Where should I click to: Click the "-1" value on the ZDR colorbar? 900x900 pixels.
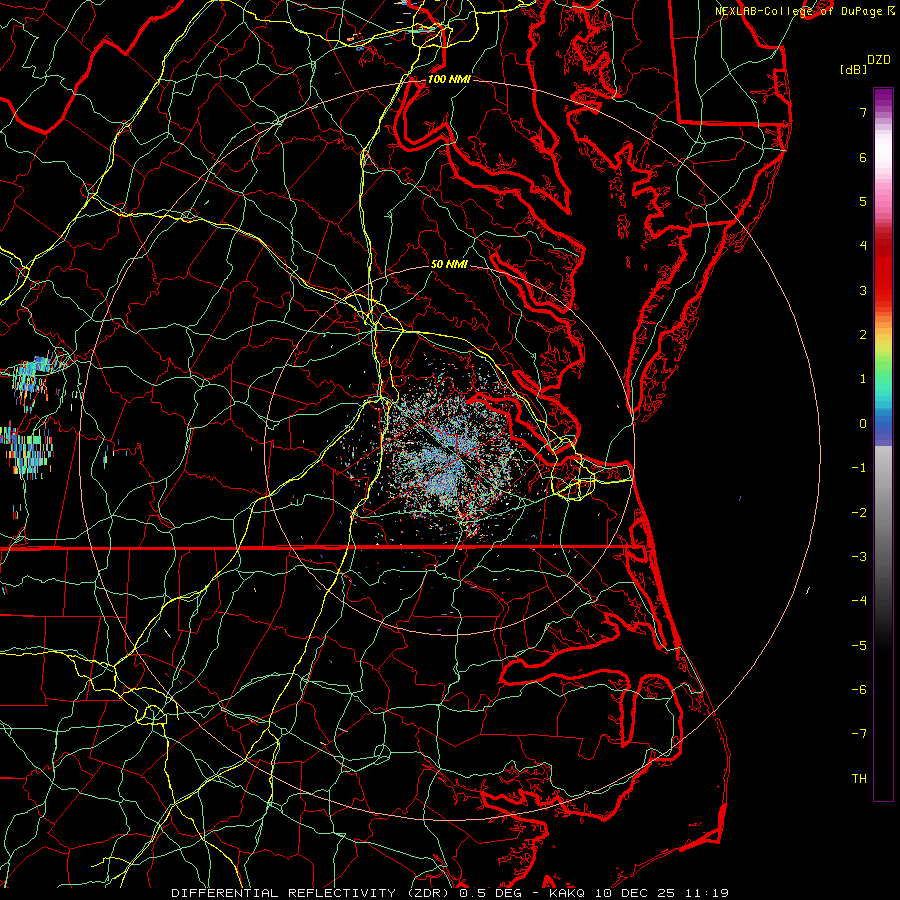pyautogui.click(x=859, y=468)
